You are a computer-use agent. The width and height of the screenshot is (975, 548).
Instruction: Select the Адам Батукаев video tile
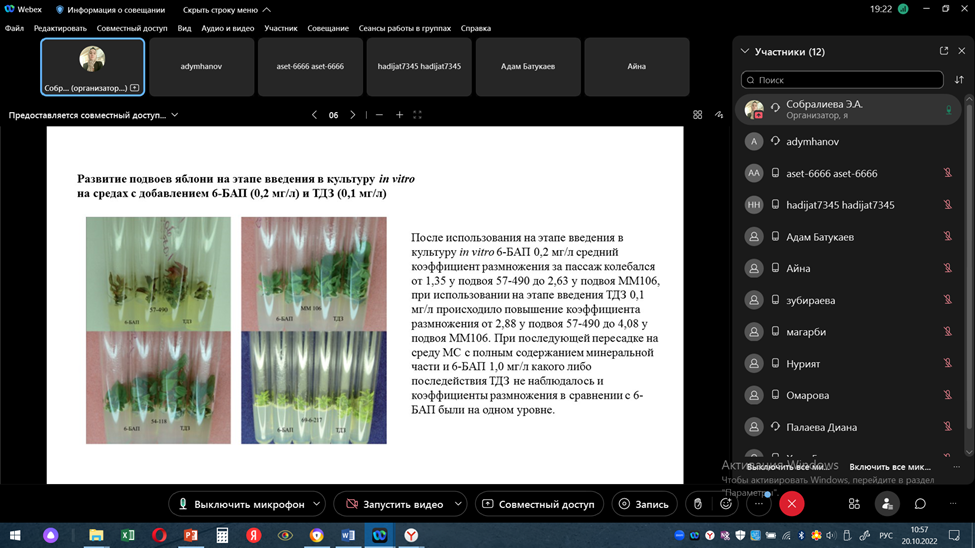click(x=528, y=67)
